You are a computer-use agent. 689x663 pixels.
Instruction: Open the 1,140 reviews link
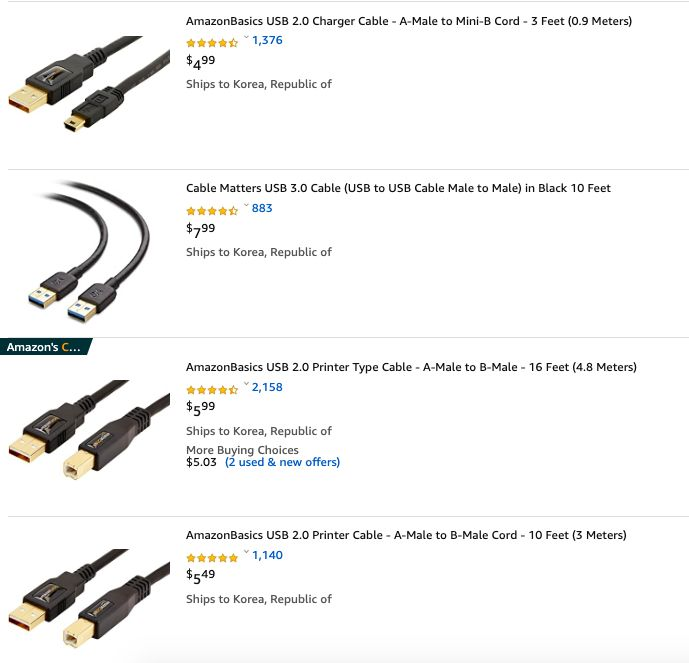pyautogui.click(x=267, y=555)
